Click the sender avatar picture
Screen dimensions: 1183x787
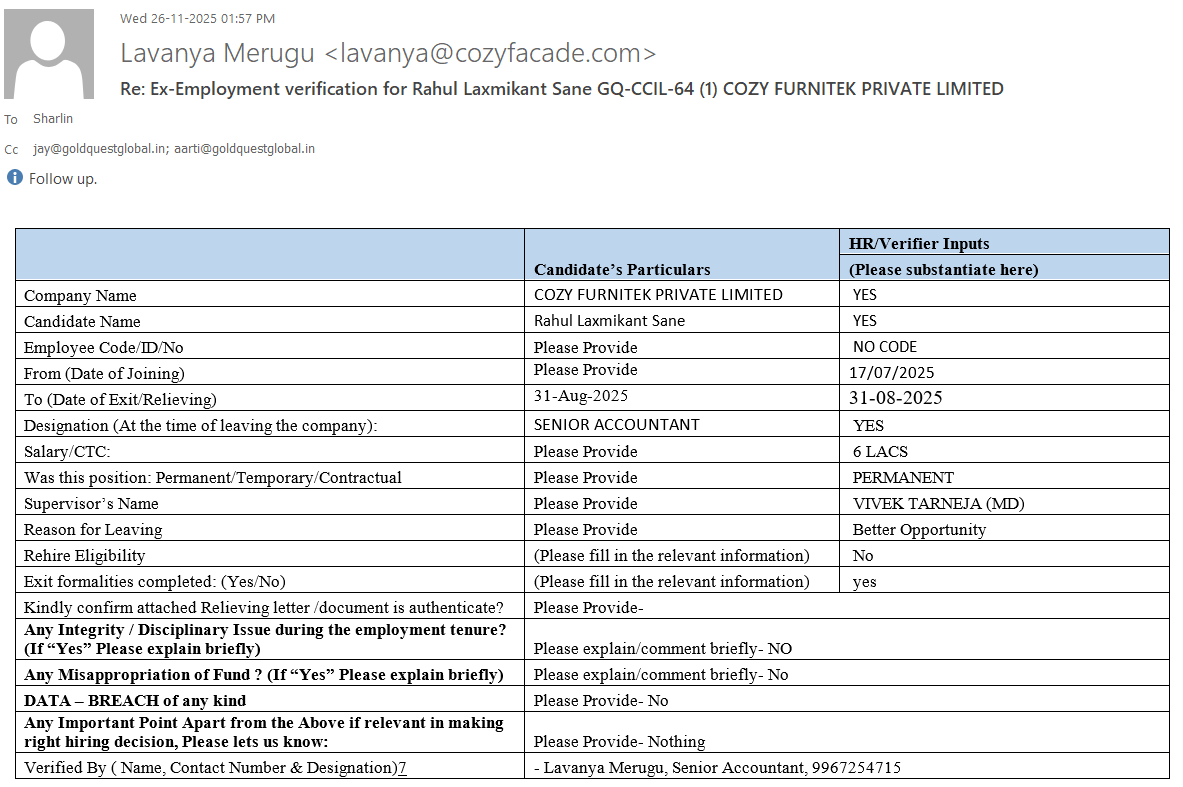[49, 54]
